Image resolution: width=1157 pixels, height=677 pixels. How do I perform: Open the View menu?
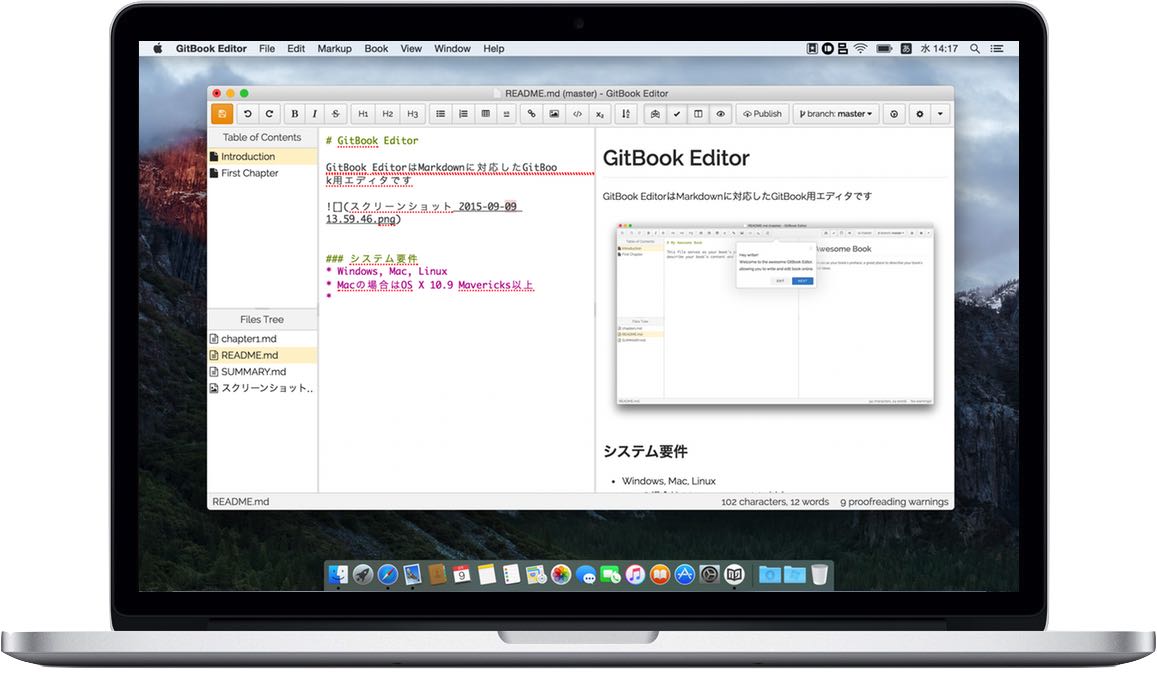coord(411,49)
